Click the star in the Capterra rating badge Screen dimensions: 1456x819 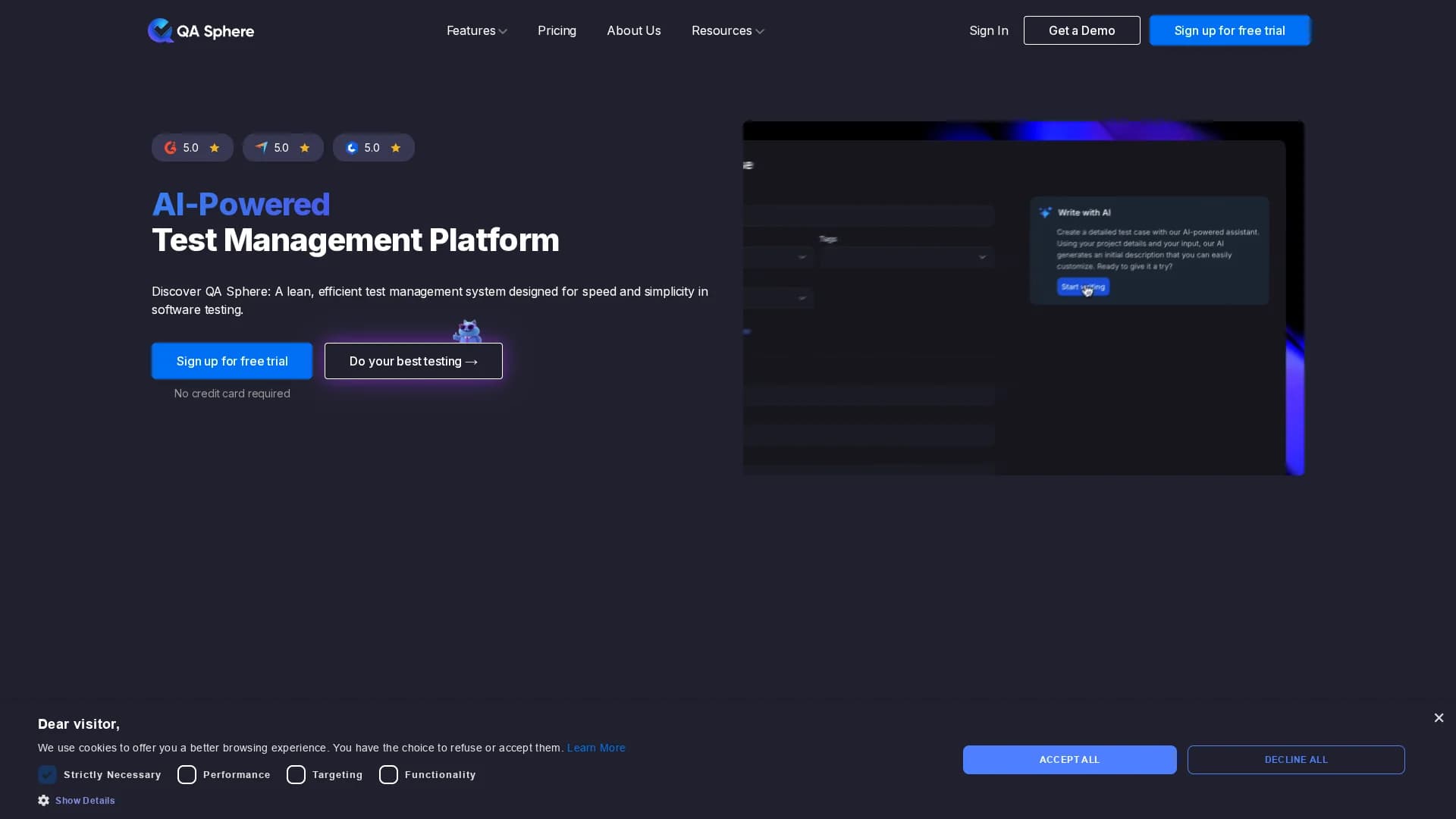pos(305,148)
